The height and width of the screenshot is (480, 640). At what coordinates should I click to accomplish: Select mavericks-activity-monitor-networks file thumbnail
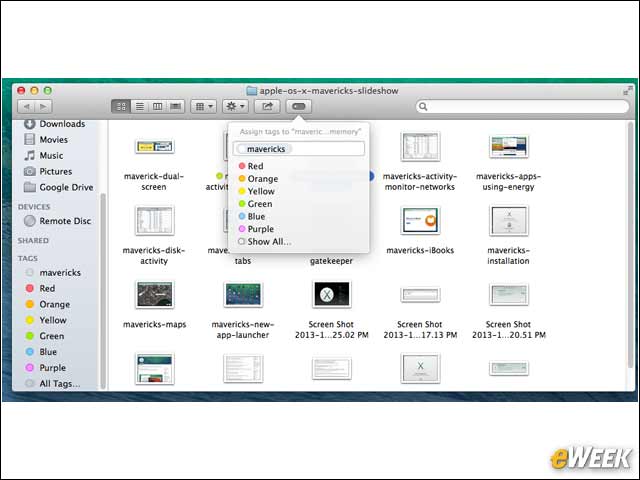pyautogui.click(x=420, y=146)
